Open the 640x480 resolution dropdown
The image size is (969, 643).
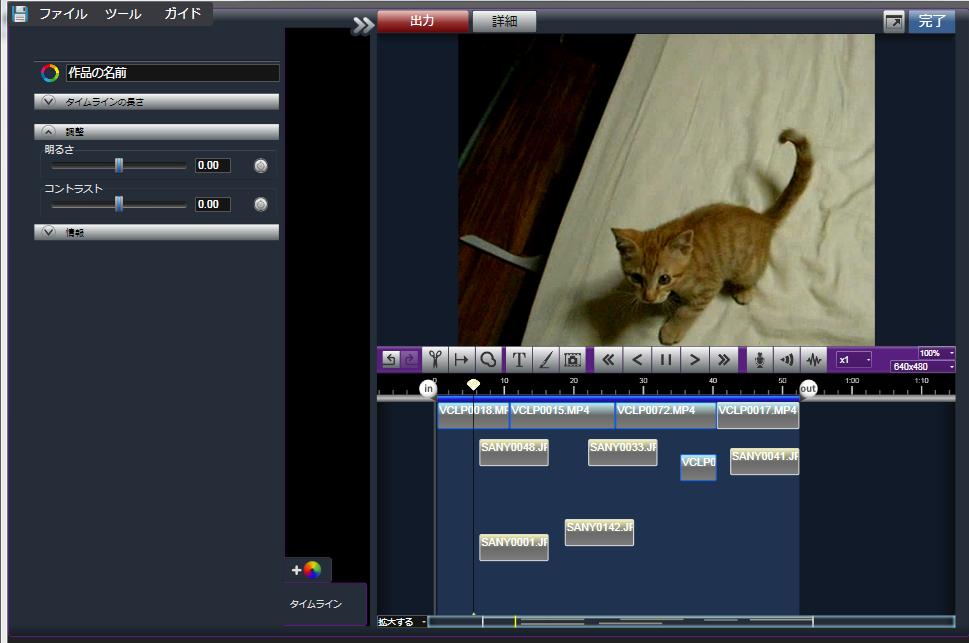pyautogui.click(x=921, y=367)
